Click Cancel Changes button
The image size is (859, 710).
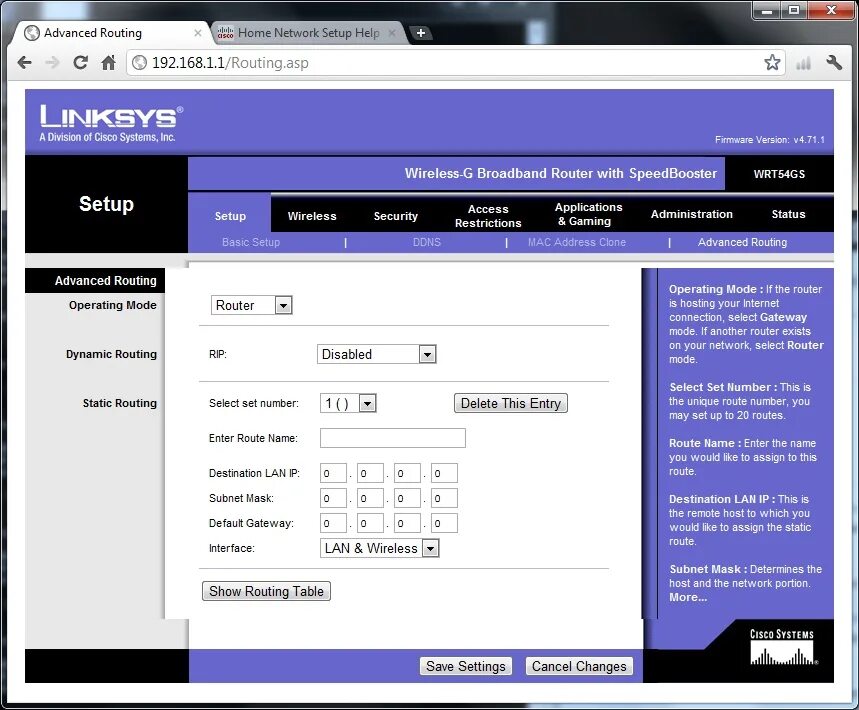click(579, 667)
